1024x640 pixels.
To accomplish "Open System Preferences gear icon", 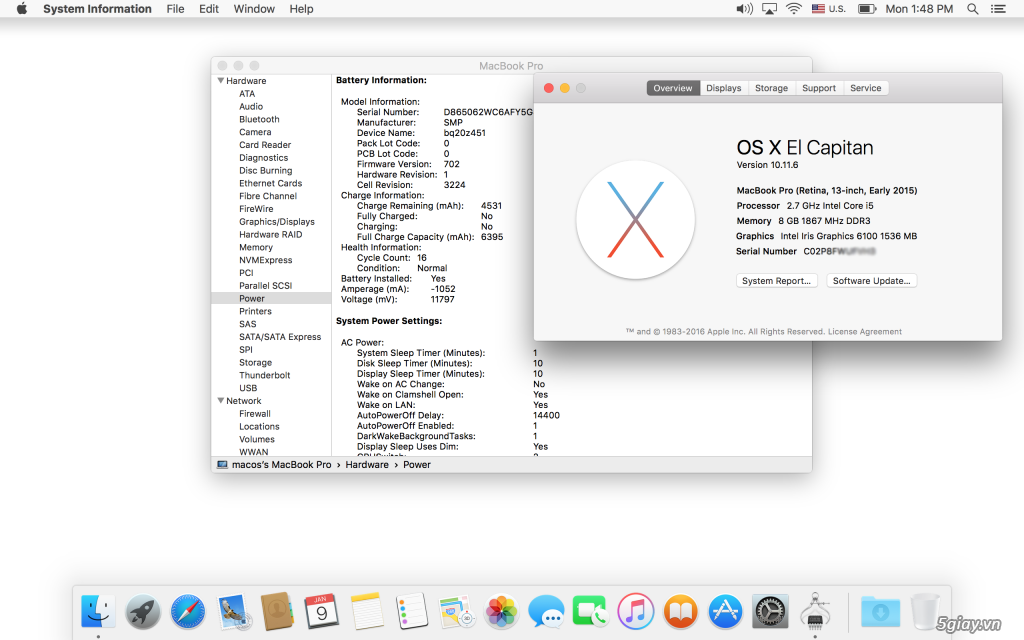I will pos(770,612).
